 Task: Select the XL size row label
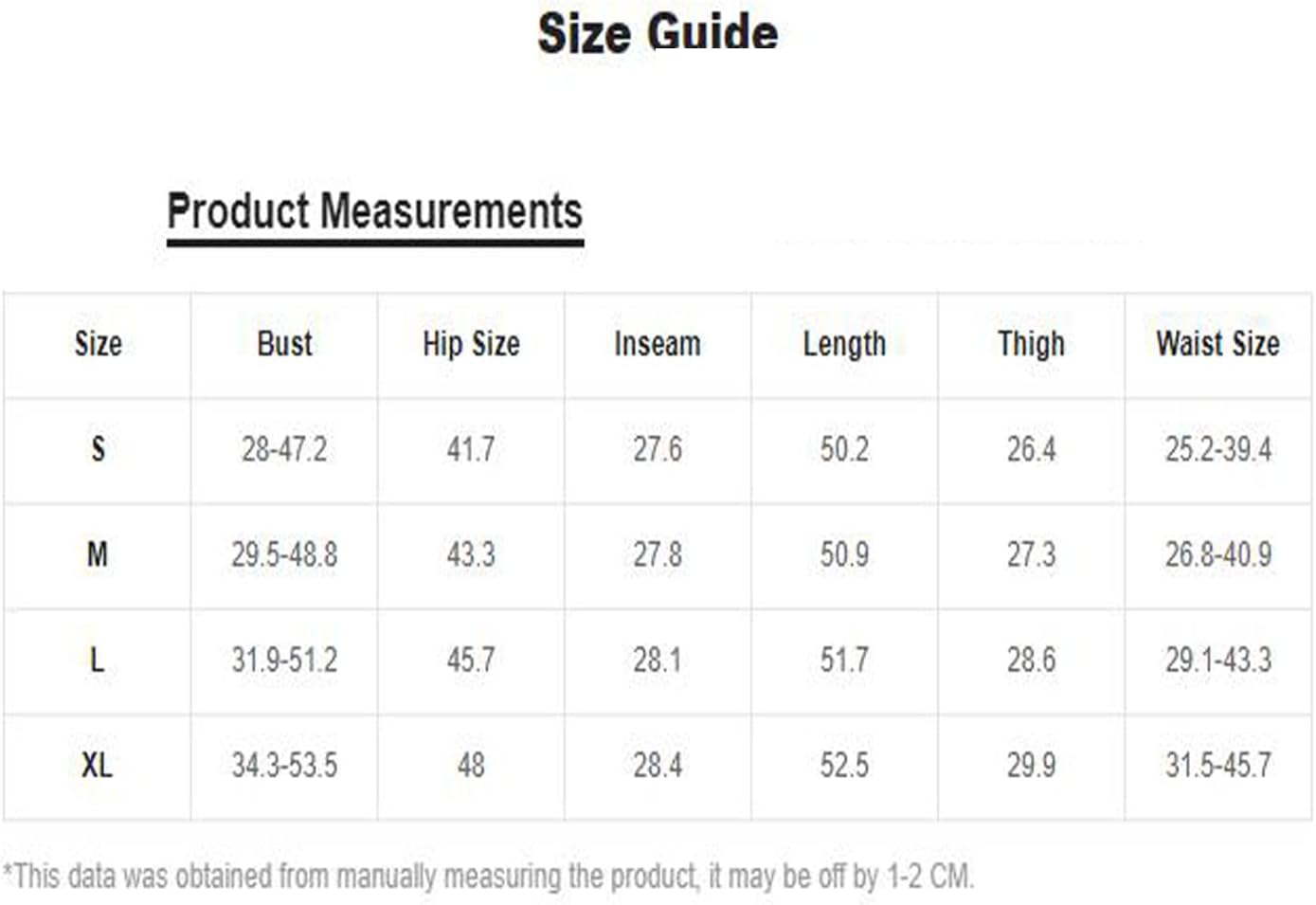point(97,764)
